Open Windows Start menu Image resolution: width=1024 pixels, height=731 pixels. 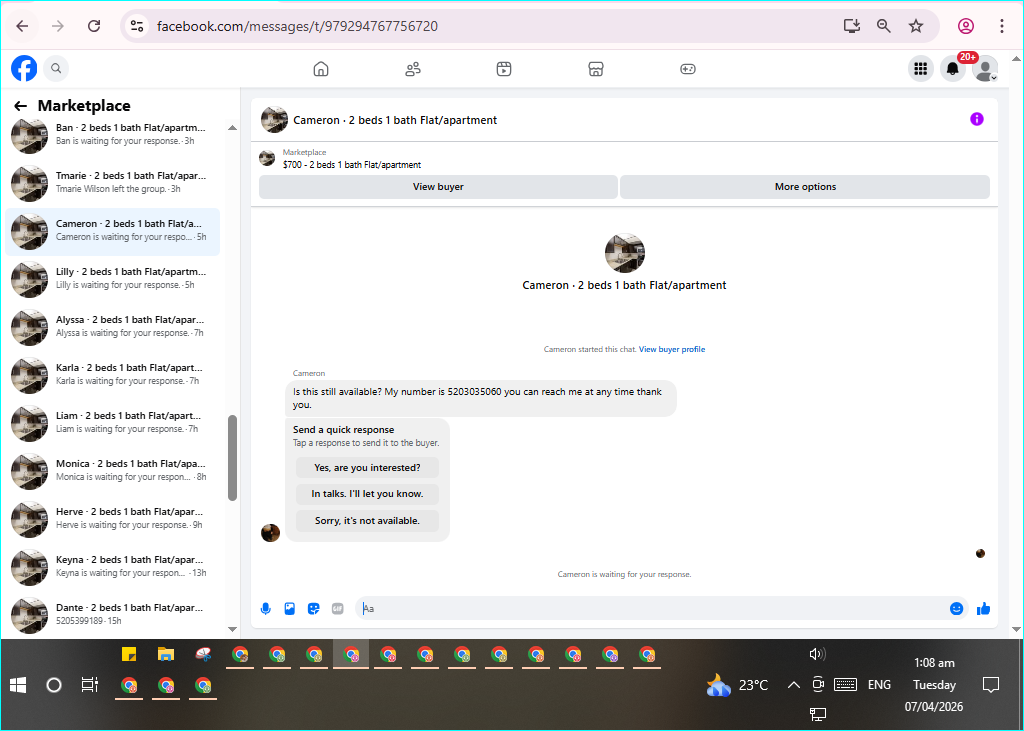click(18, 685)
